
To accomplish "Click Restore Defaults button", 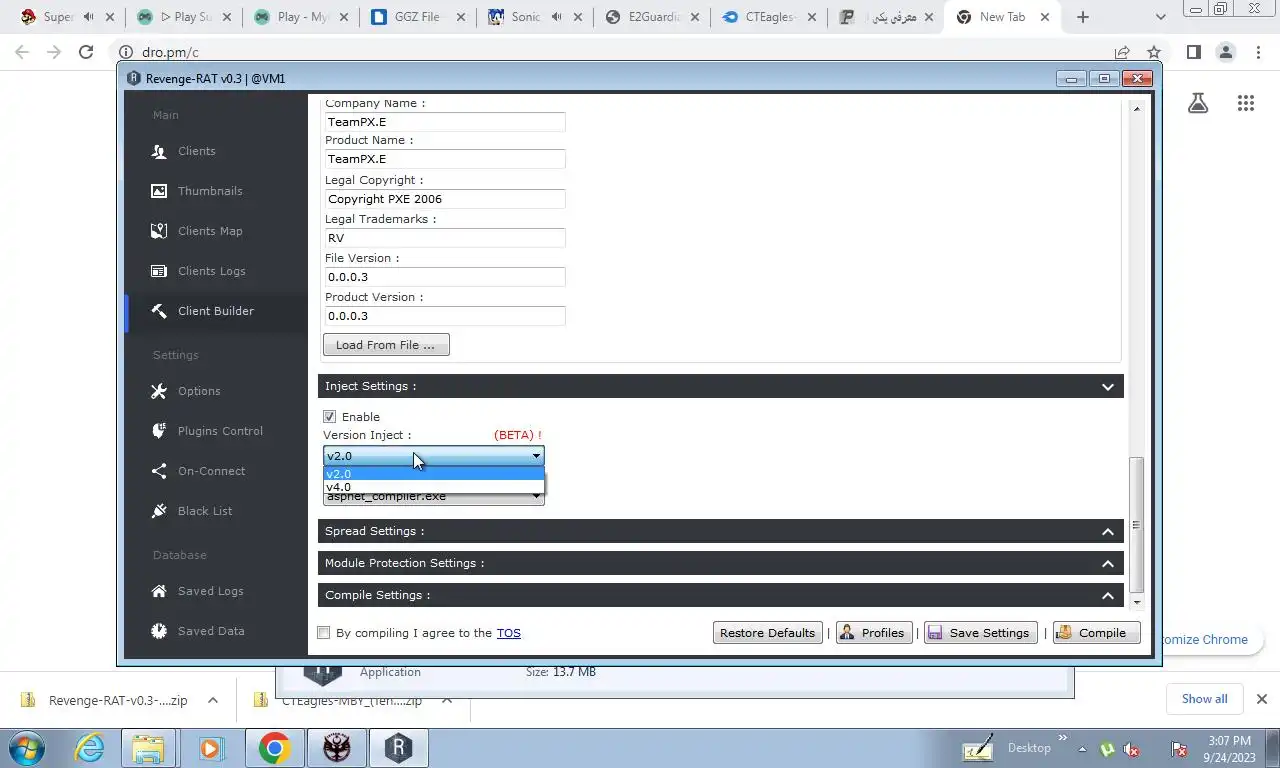I will coord(767,633).
